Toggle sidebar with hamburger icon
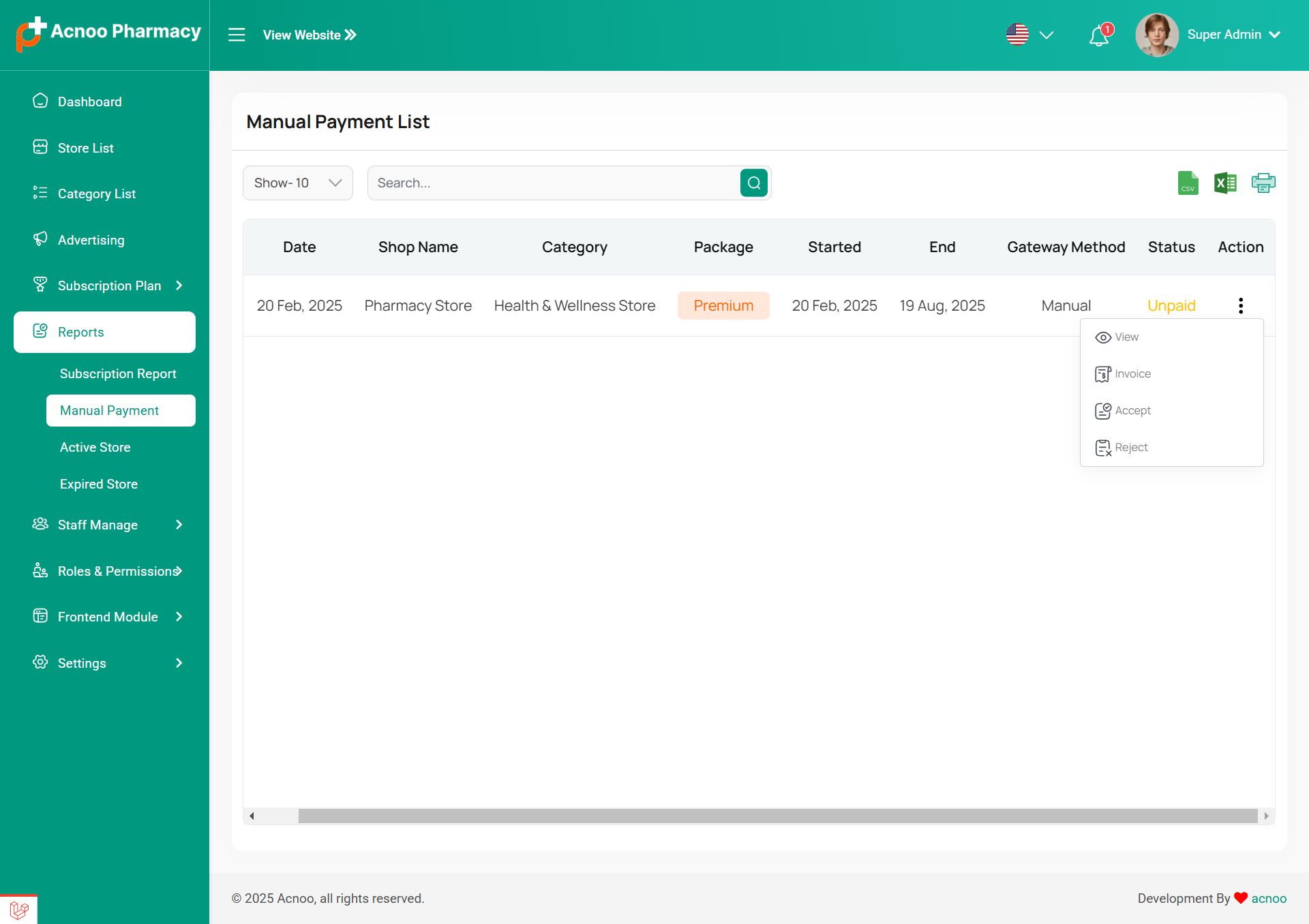The width and height of the screenshot is (1309, 924). pyautogui.click(x=237, y=35)
